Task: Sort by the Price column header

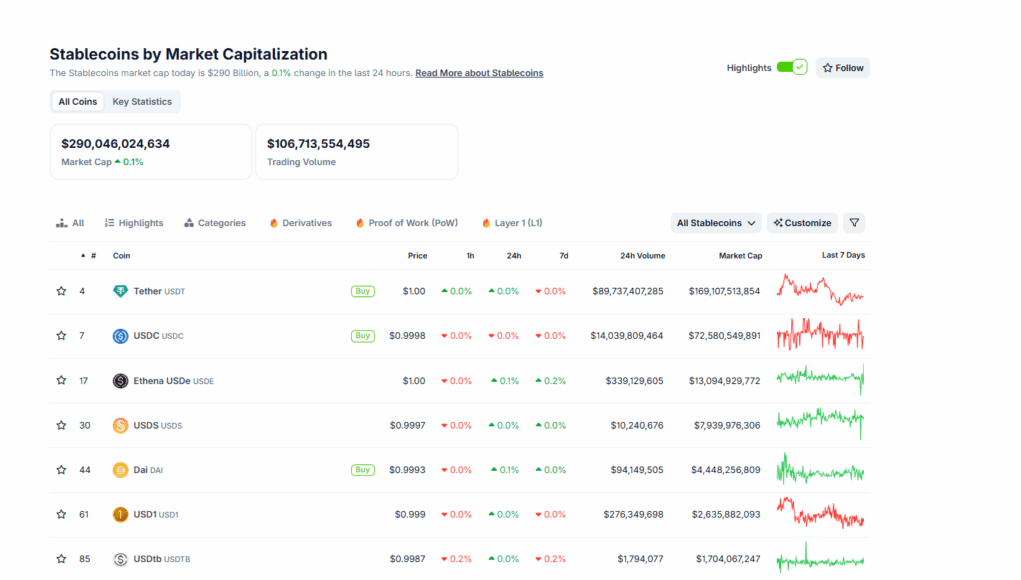Action: [x=417, y=256]
